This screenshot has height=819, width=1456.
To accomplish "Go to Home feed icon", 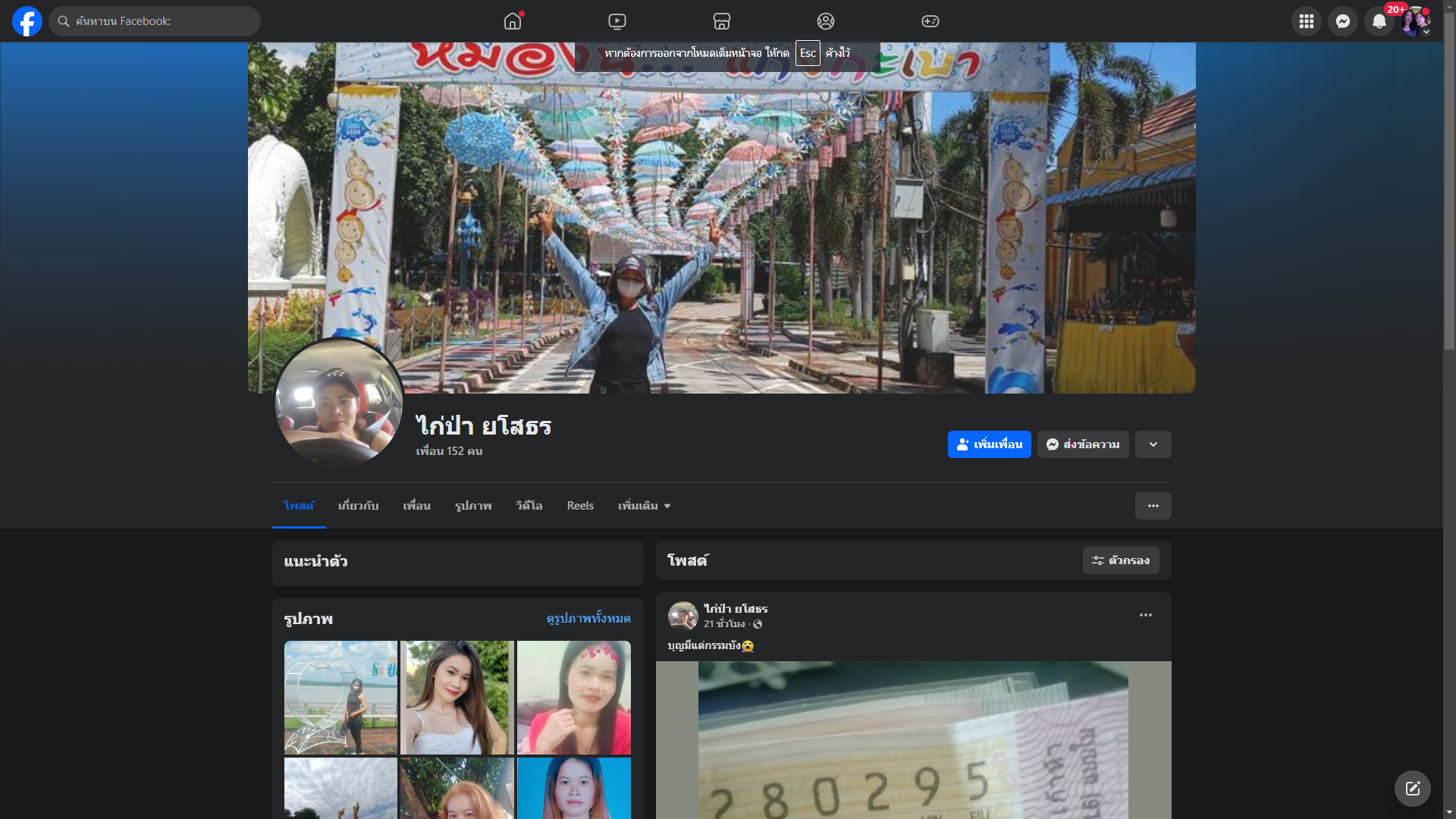I will [x=513, y=21].
